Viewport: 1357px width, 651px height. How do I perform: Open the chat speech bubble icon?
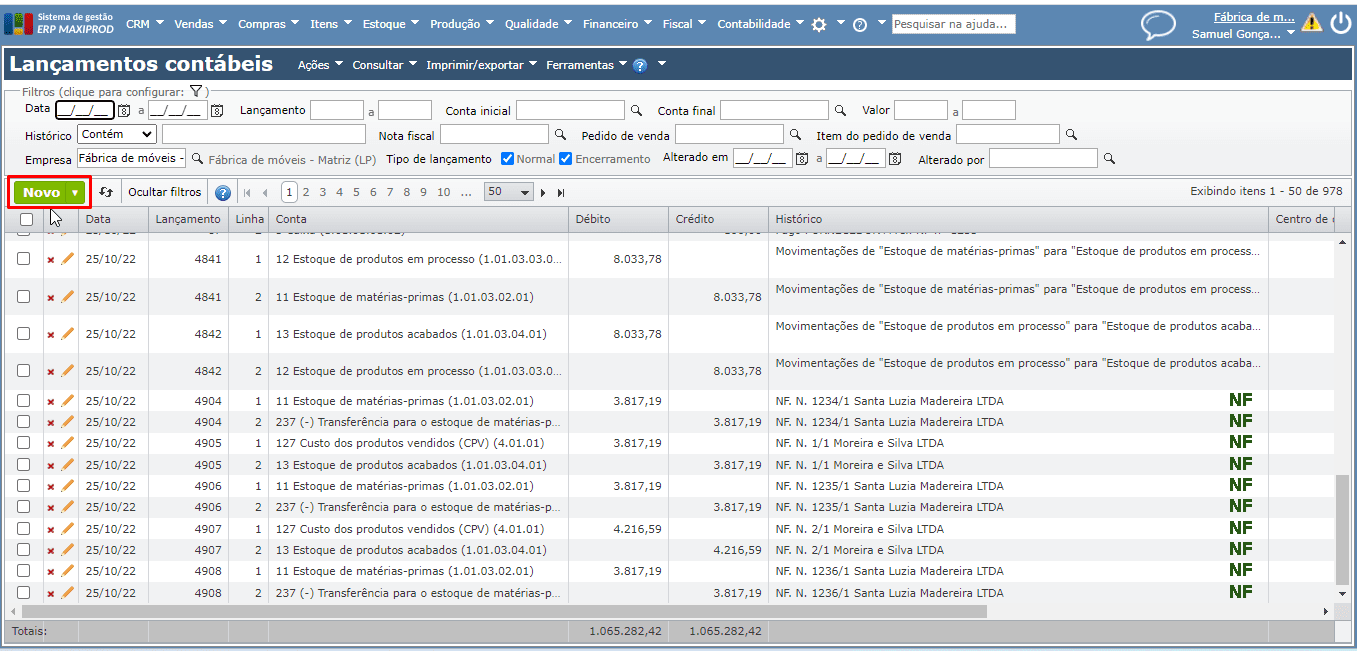(1158, 24)
